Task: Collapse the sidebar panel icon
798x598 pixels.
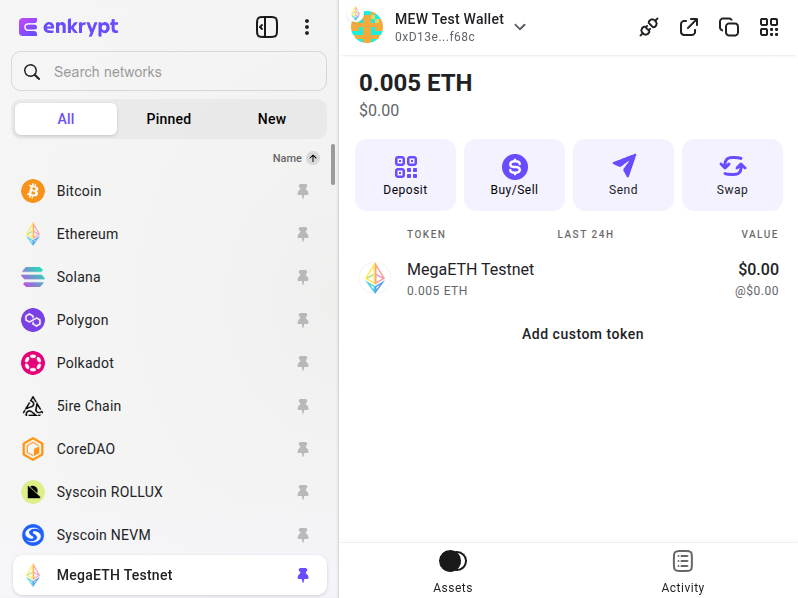Action: (x=267, y=27)
